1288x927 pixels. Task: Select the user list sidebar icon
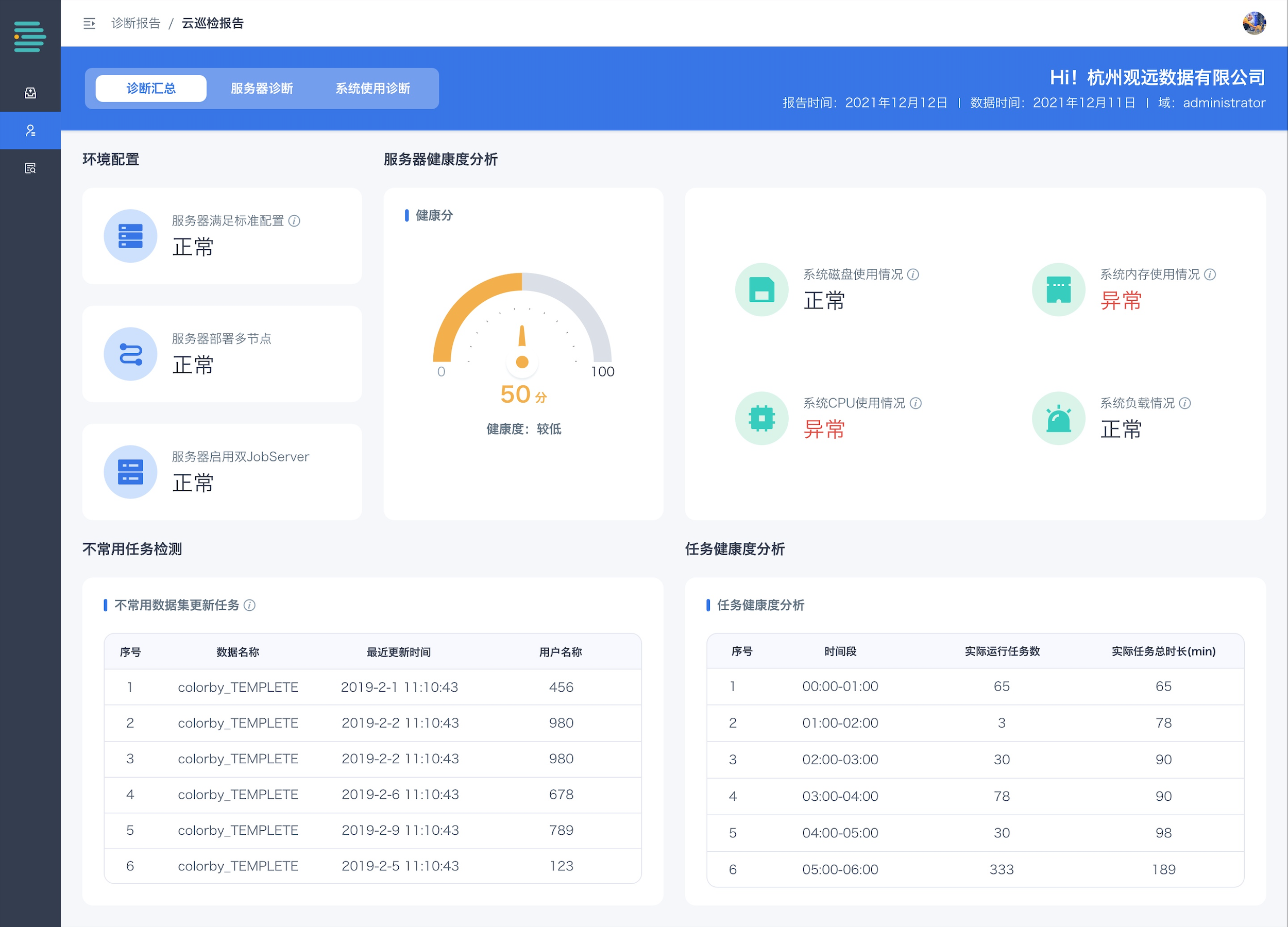[x=30, y=131]
